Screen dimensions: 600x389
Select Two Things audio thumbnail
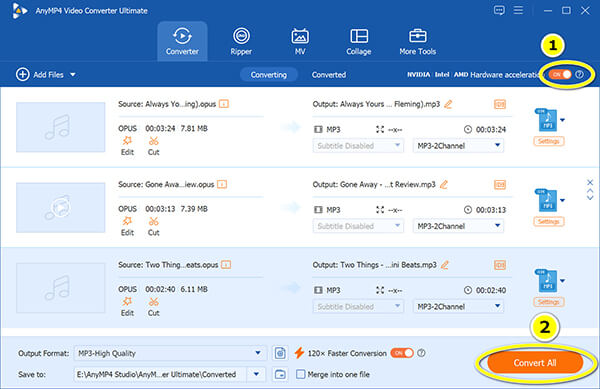[x=60, y=288]
